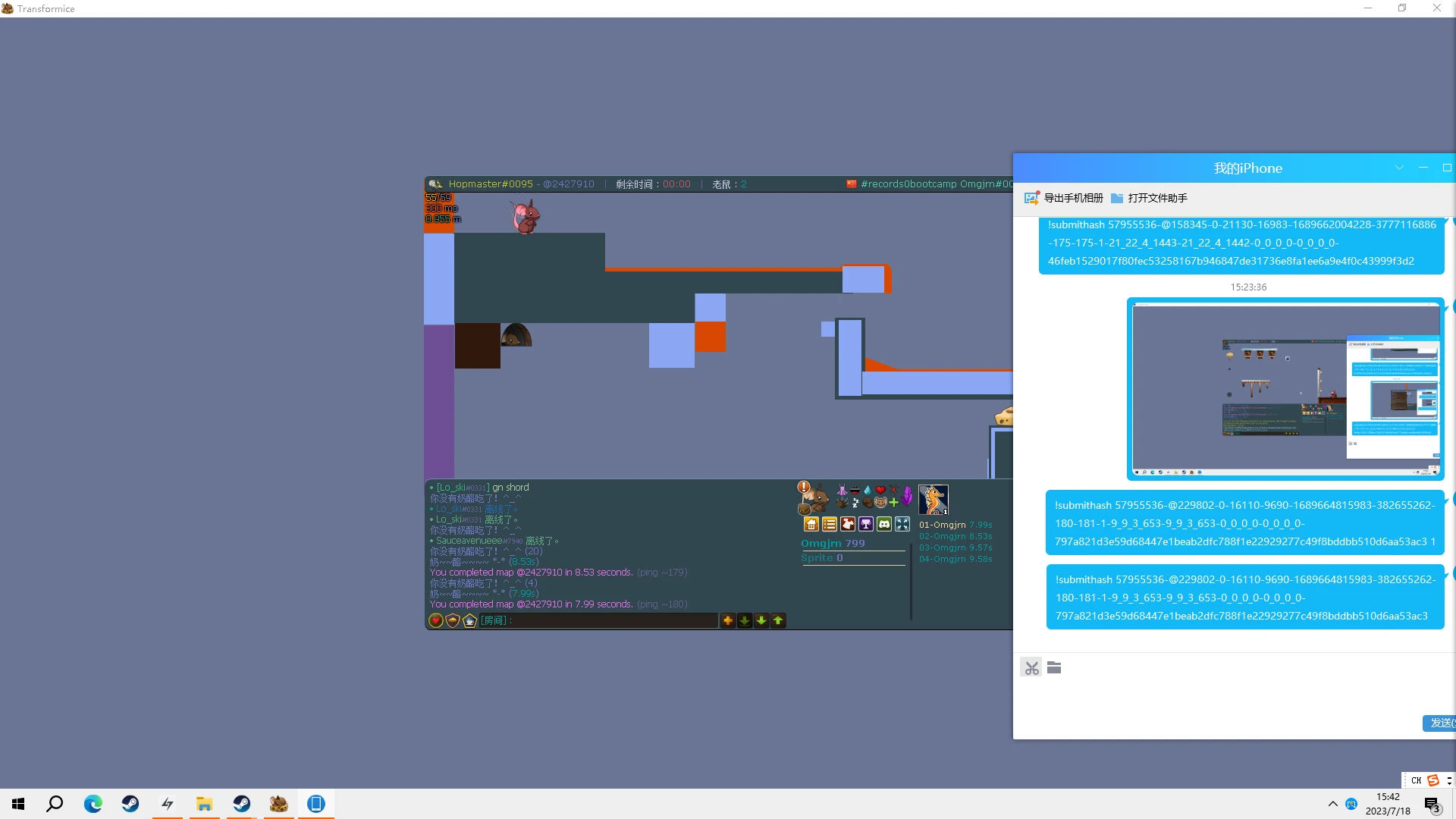Viewport: 1456px width, 819px height.
Task: Select the sleeping Zz emote icon
Action: point(855,502)
